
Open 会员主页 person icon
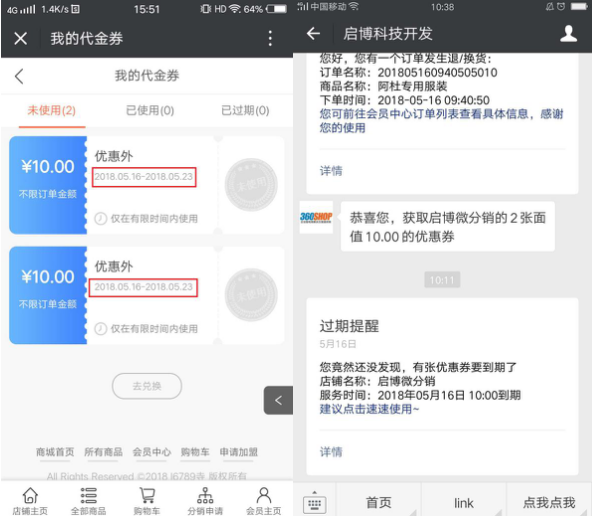[264, 495]
